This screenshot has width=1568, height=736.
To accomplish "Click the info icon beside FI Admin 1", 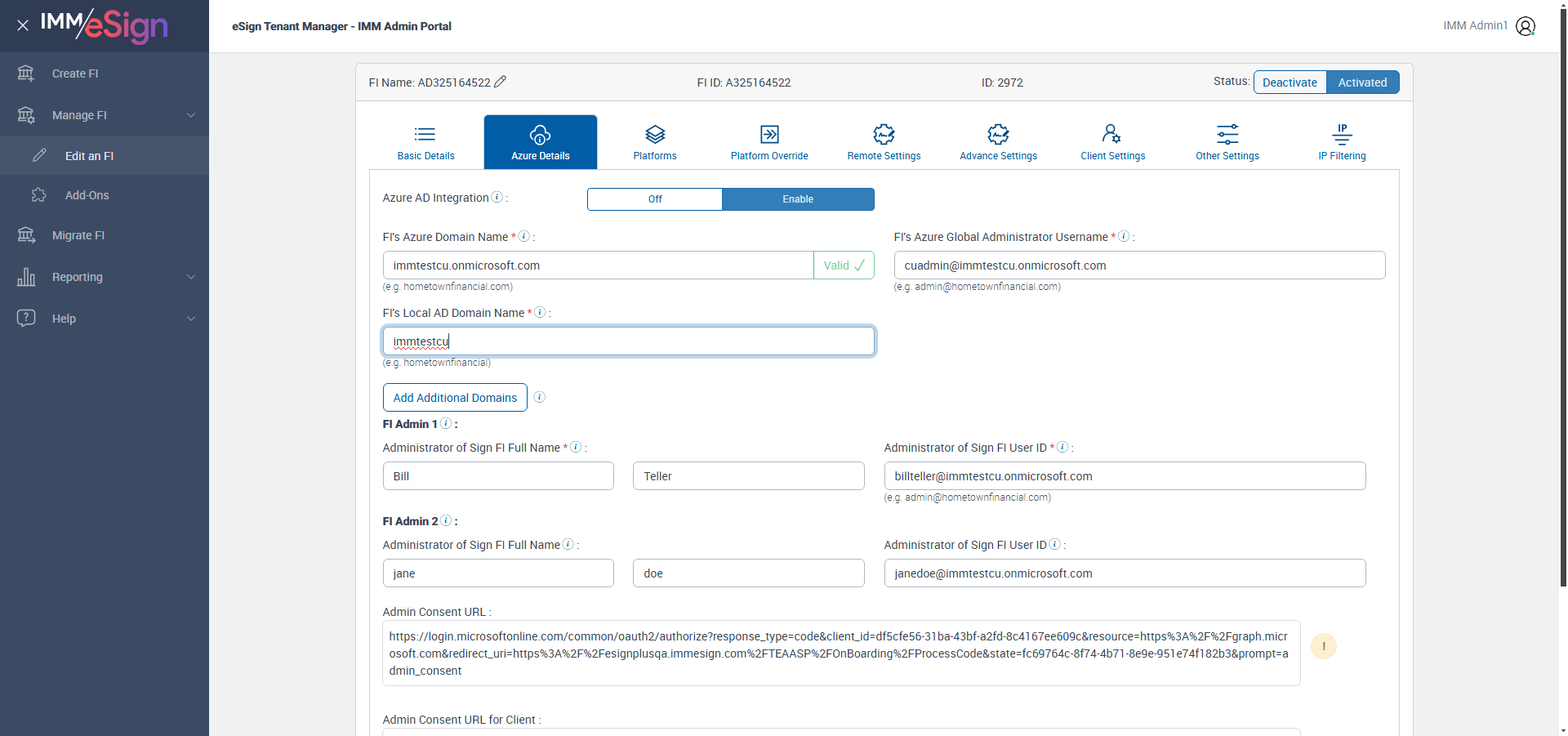I will tap(446, 423).
